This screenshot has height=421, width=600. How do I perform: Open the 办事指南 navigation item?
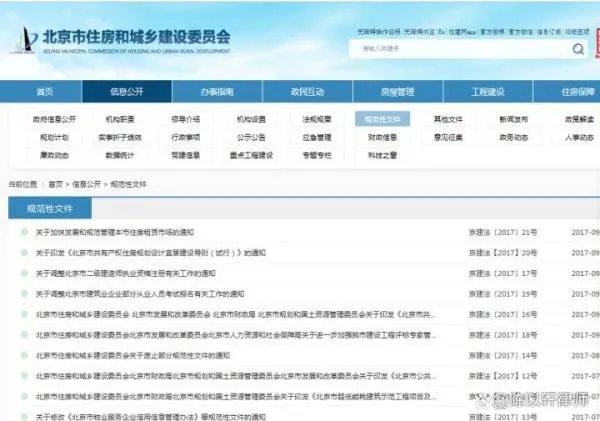217,92
